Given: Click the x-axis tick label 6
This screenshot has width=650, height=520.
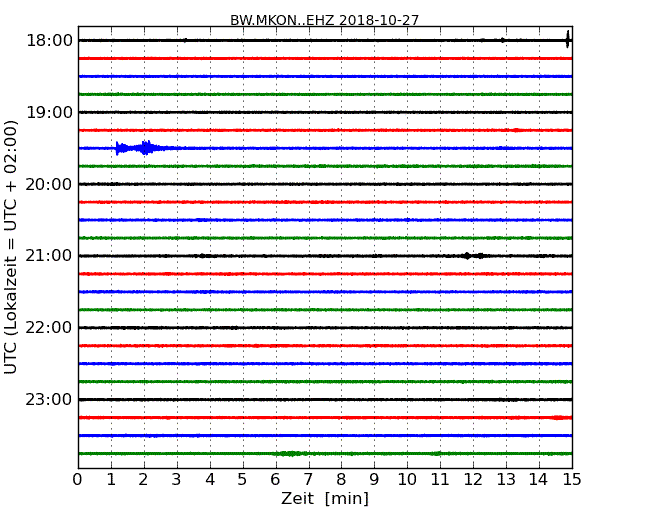Looking at the screenshot, I should (275, 480).
